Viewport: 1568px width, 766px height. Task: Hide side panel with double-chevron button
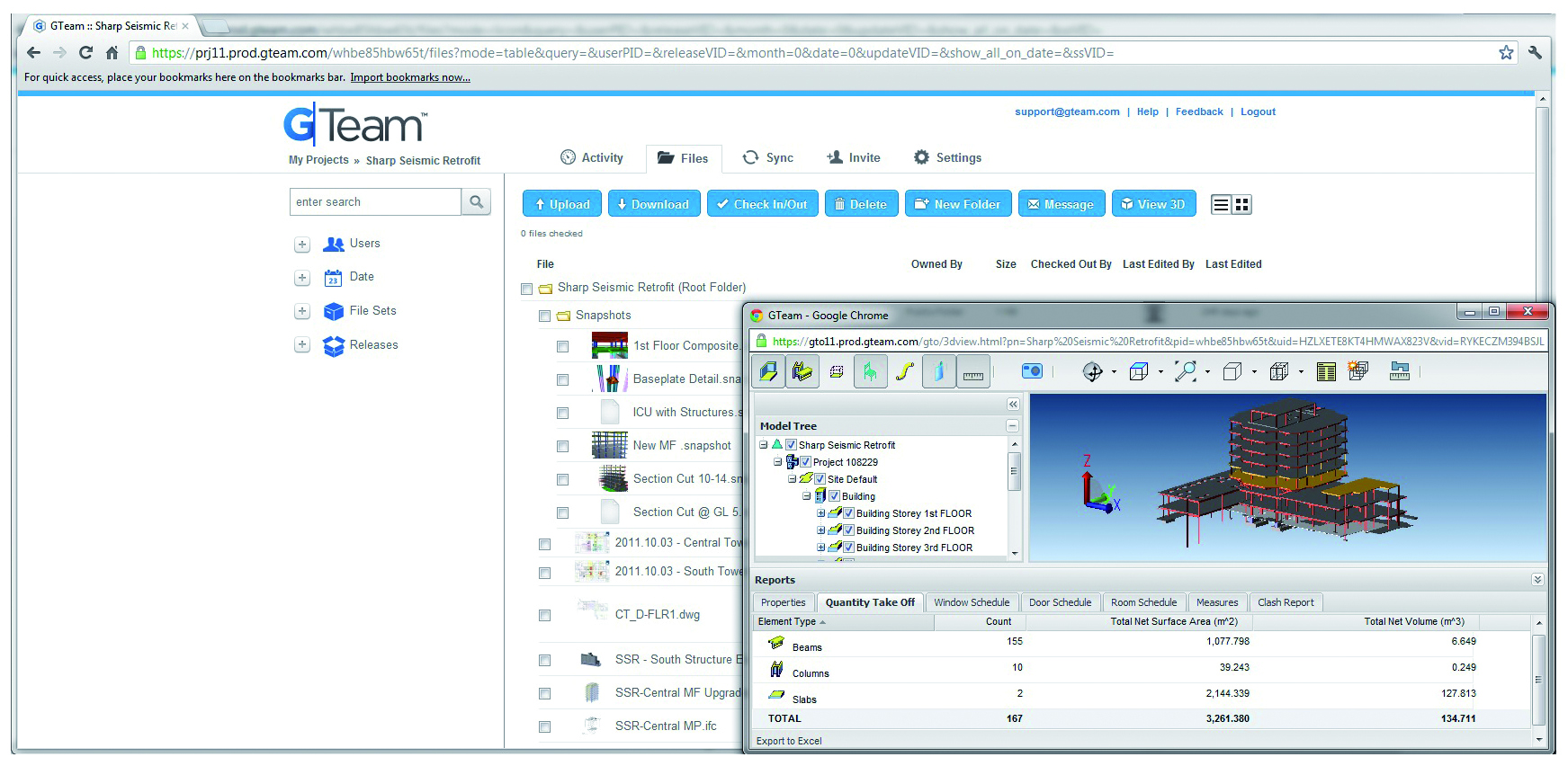point(1013,405)
